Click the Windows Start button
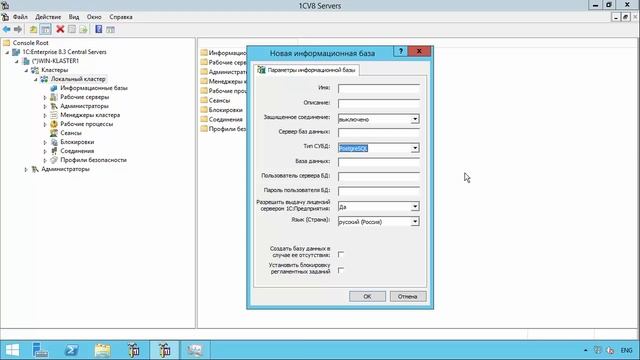This screenshot has width=640, height=360. click(x=12, y=350)
